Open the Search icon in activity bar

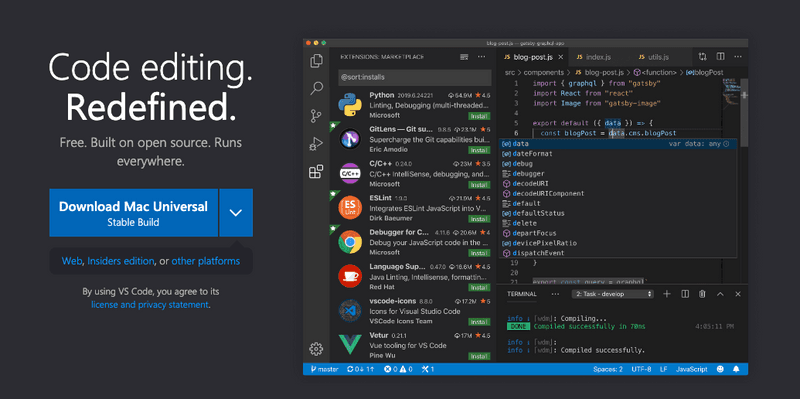[x=316, y=88]
